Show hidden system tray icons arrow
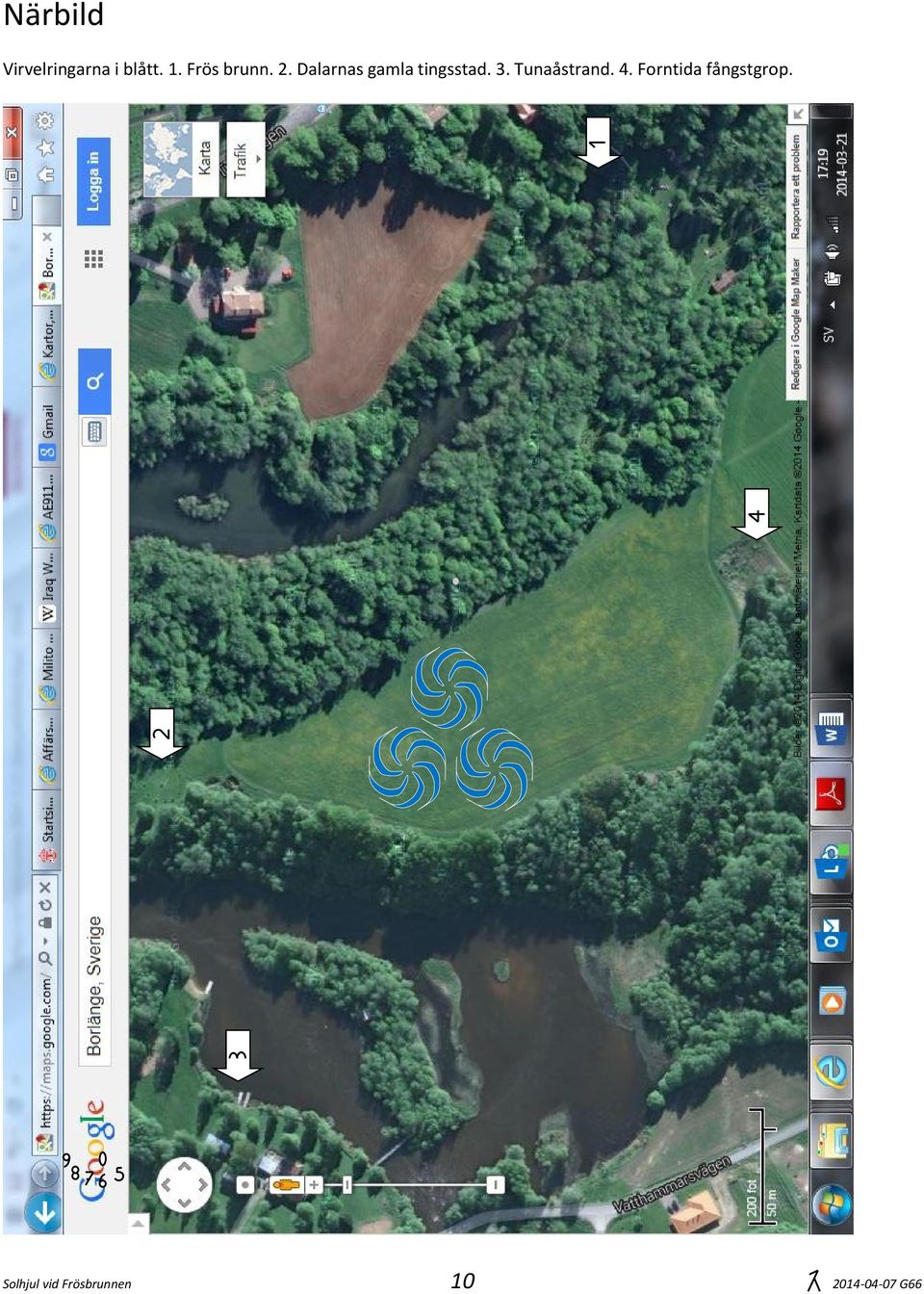Screen dimensions: 924x1294 [x=833, y=305]
